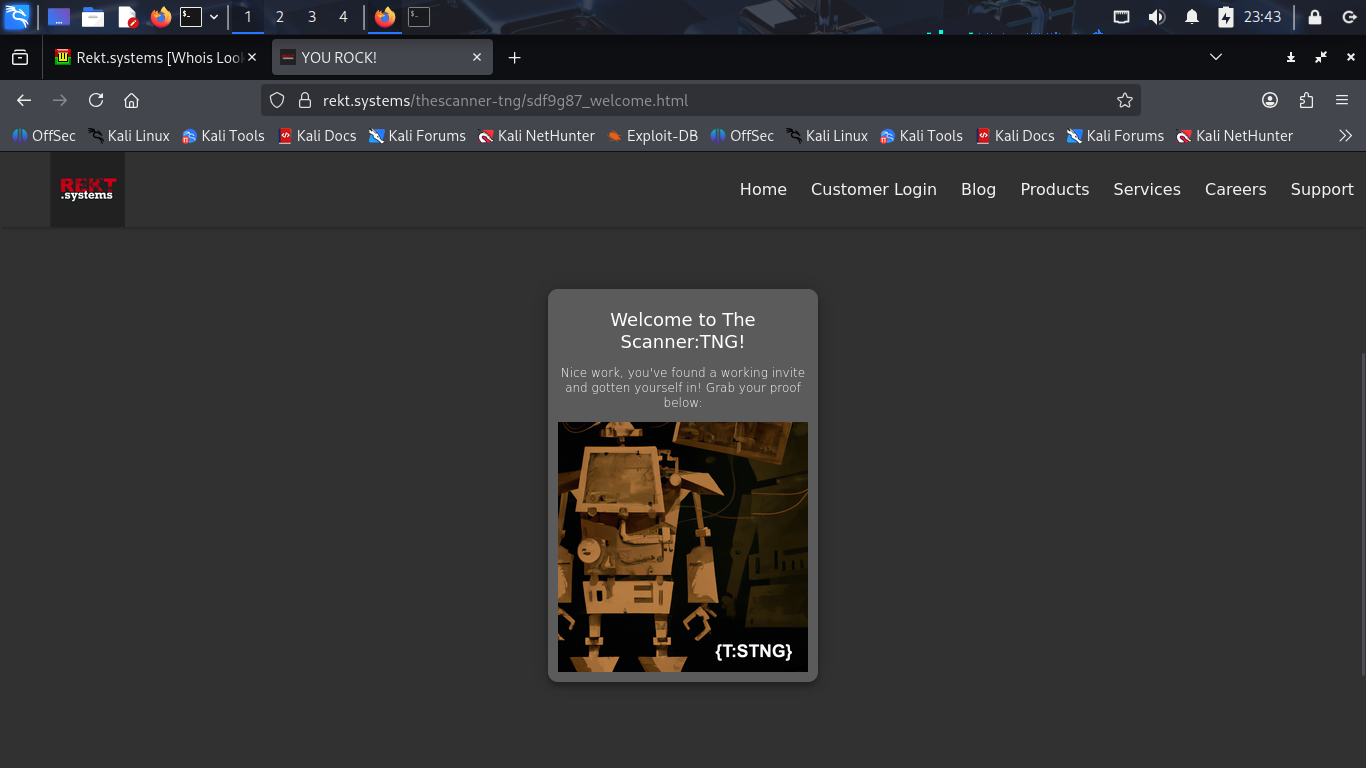Image resolution: width=1366 pixels, height=768 pixels.
Task: Open the extensions puzzle icon
Action: [x=1306, y=100]
